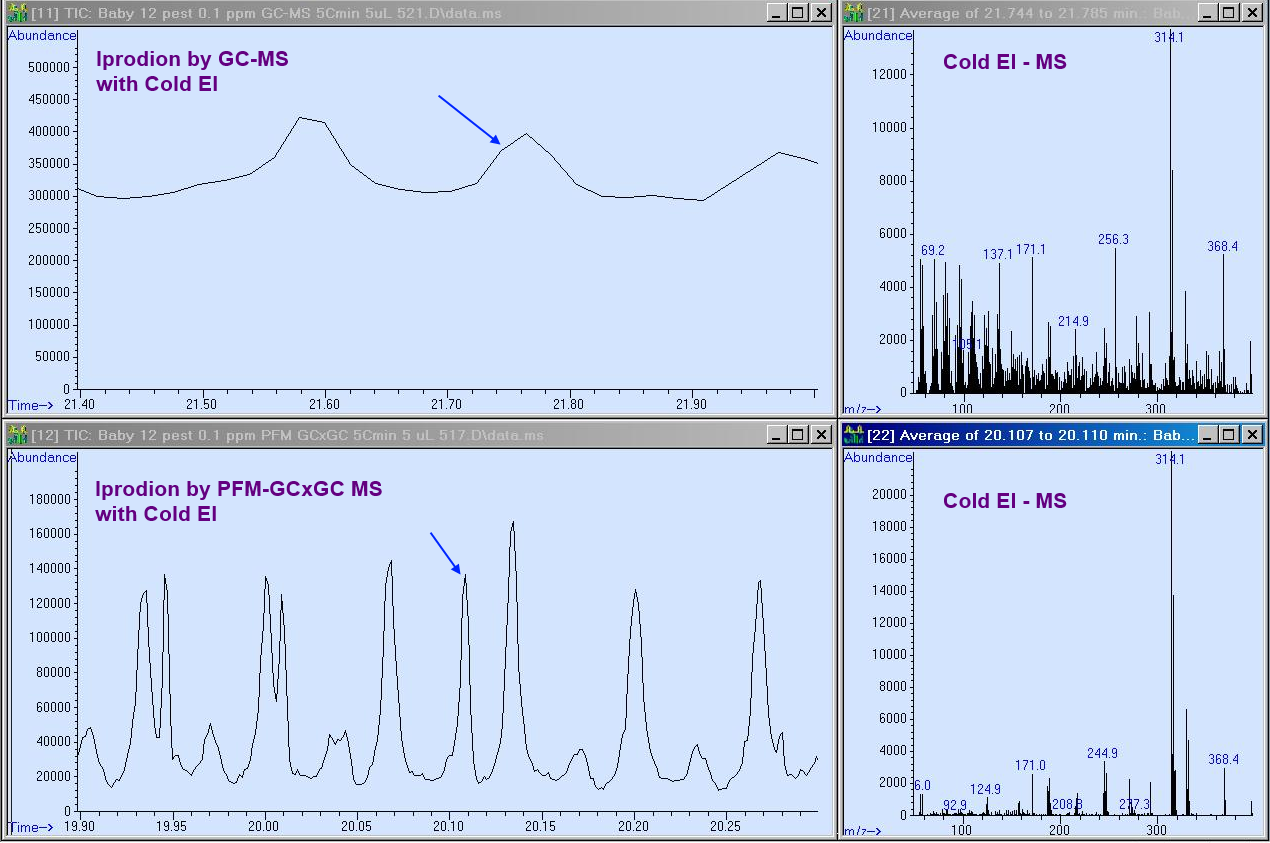Viewport: 1270px width, 843px height.
Task: Click the Abundance axis label of window [11]
Action: click(x=41, y=35)
